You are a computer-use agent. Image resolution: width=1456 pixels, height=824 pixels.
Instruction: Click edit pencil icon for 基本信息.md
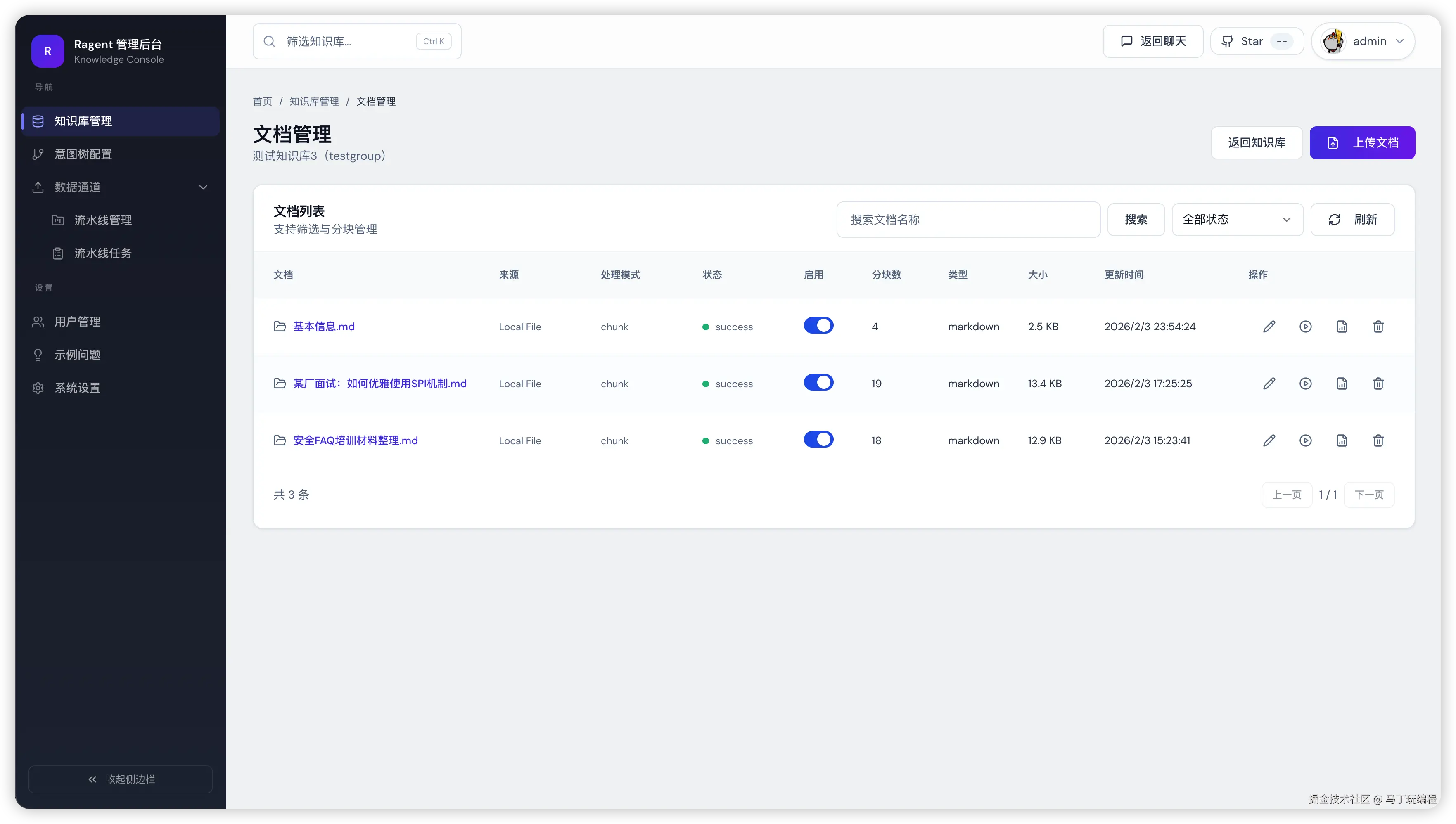pos(1269,327)
